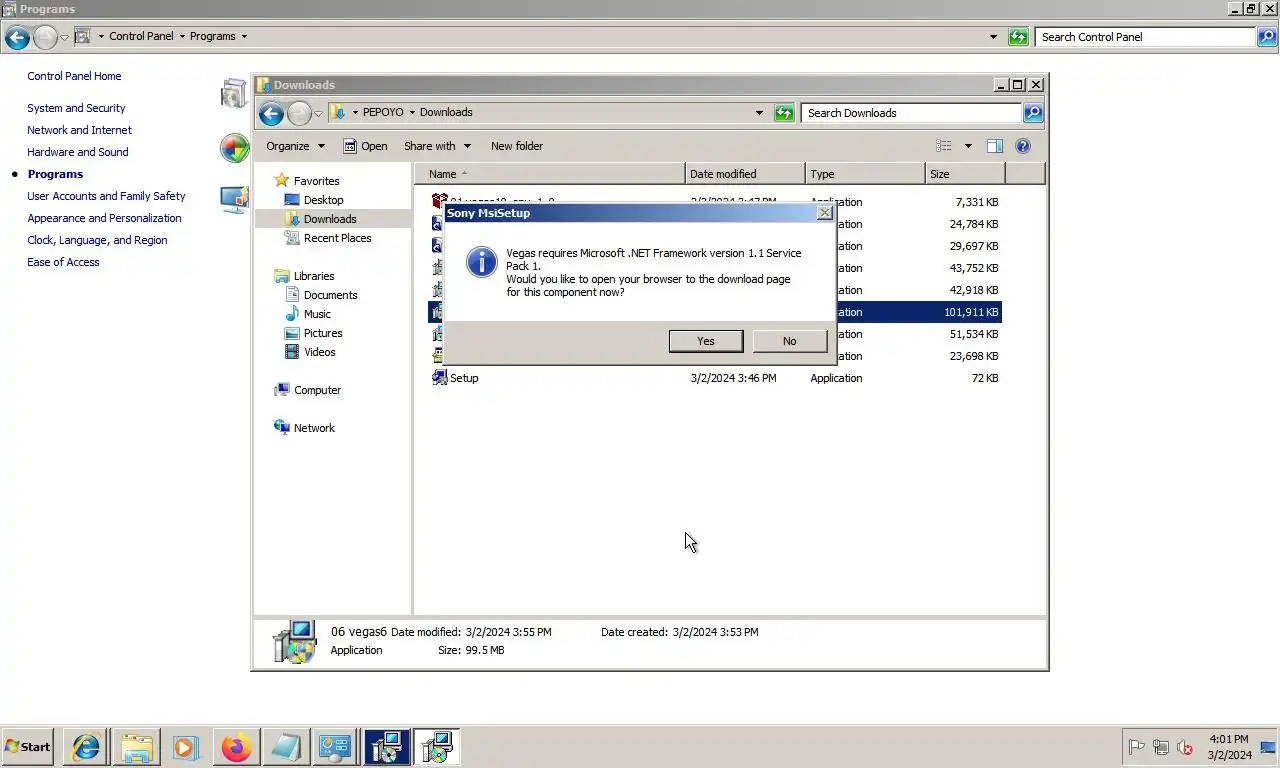The height and width of the screenshot is (768, 1280).
Task: Open recent pages dropdown in Downloads window
Action: coord(318,113)
